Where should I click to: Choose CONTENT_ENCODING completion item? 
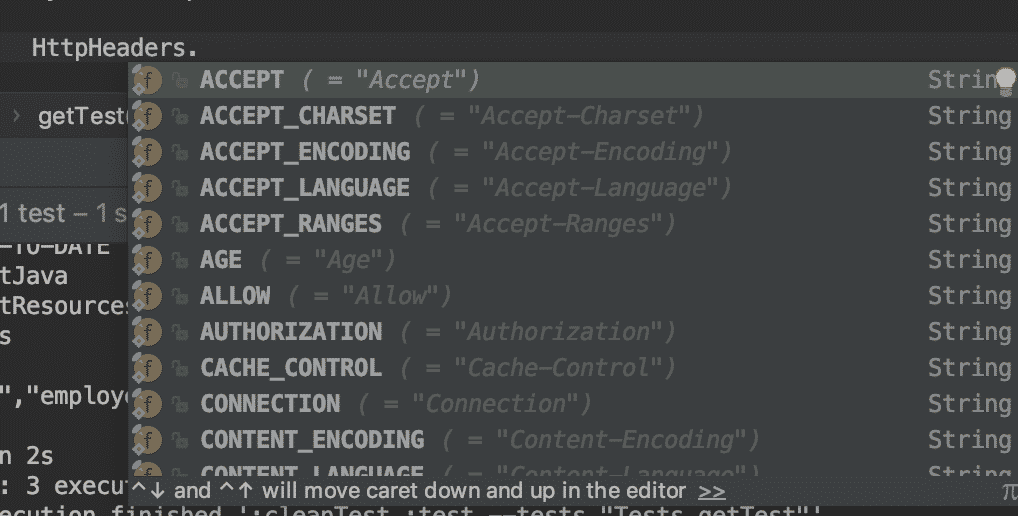[312, 440]
